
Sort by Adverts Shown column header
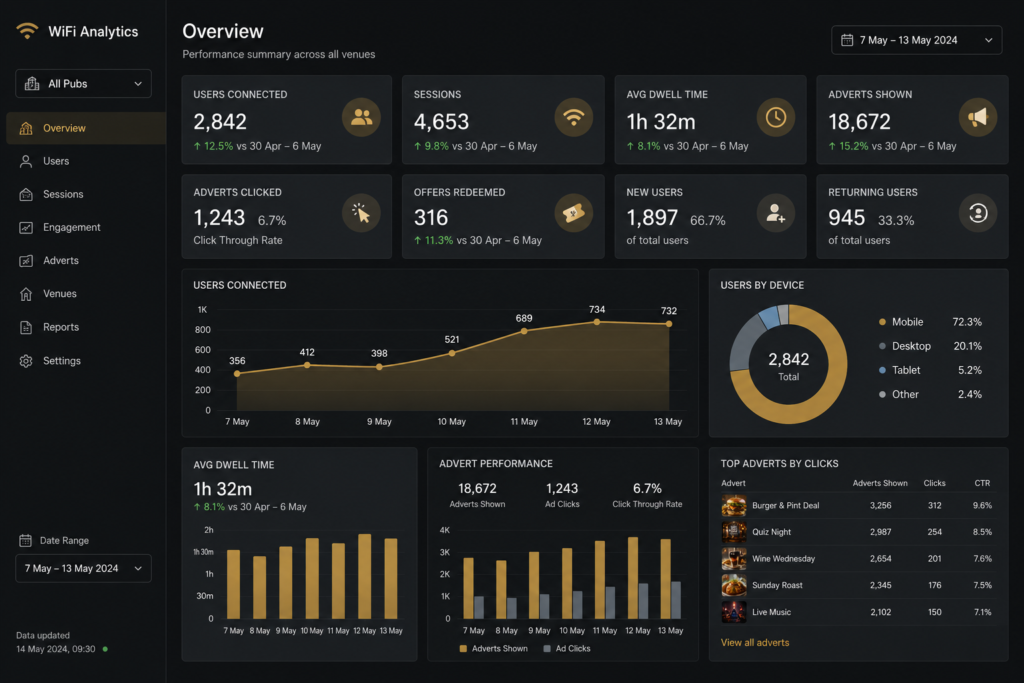click(880, 483)
